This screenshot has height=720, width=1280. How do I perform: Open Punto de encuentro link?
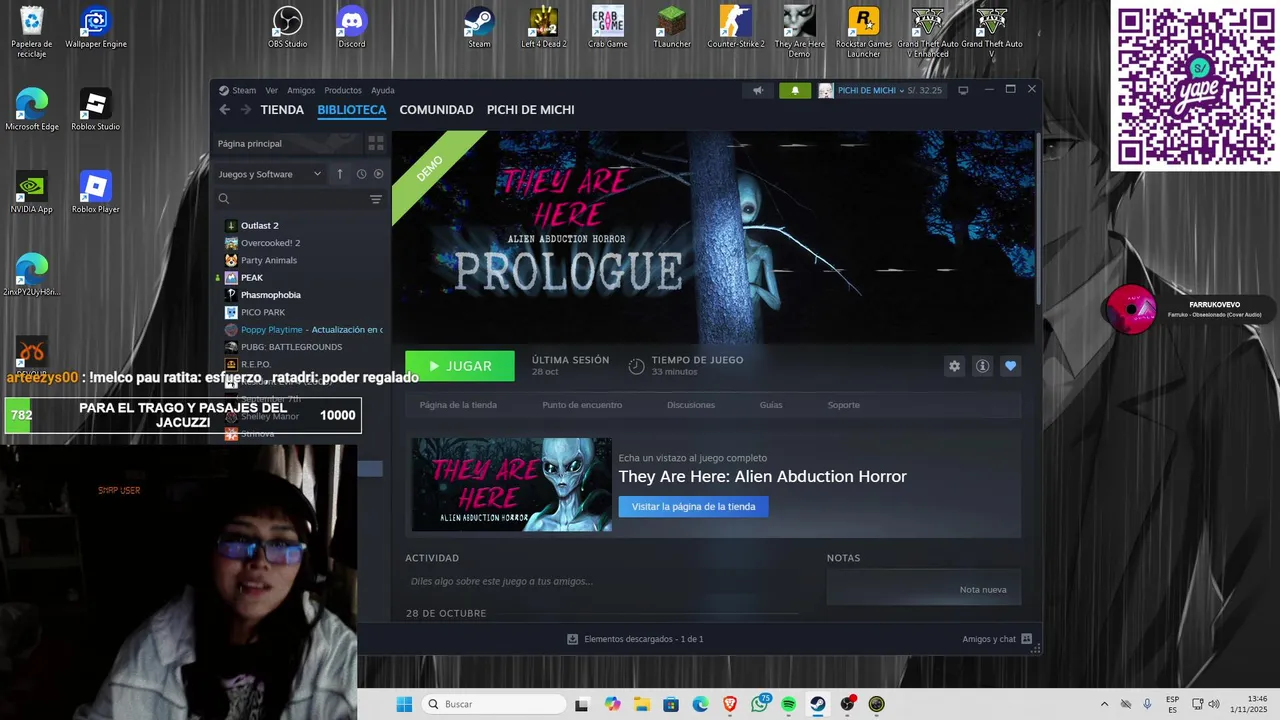pos(582,405)
